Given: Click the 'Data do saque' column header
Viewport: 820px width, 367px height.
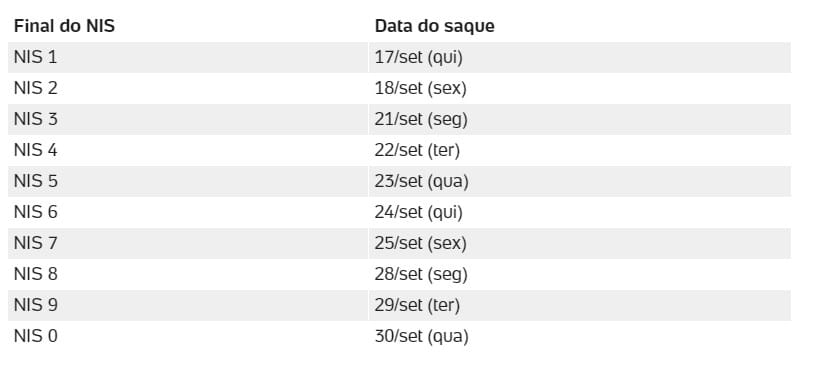Looking at the screenshot, I should 435,26.
